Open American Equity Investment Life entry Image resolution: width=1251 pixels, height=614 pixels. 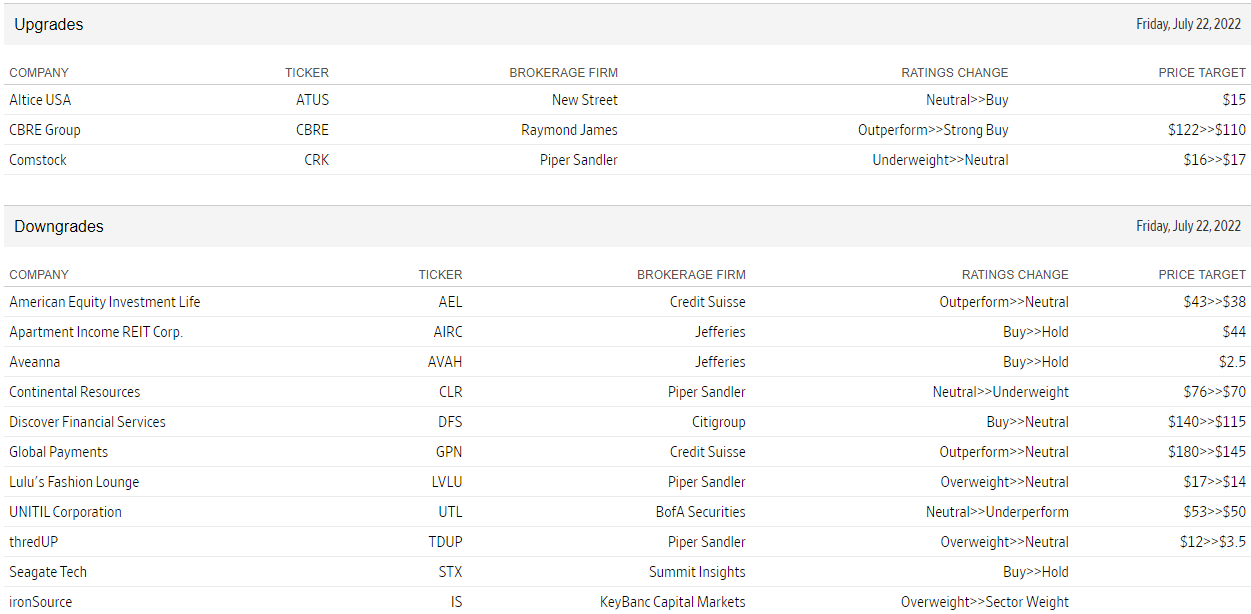click(x=104, y=302)
